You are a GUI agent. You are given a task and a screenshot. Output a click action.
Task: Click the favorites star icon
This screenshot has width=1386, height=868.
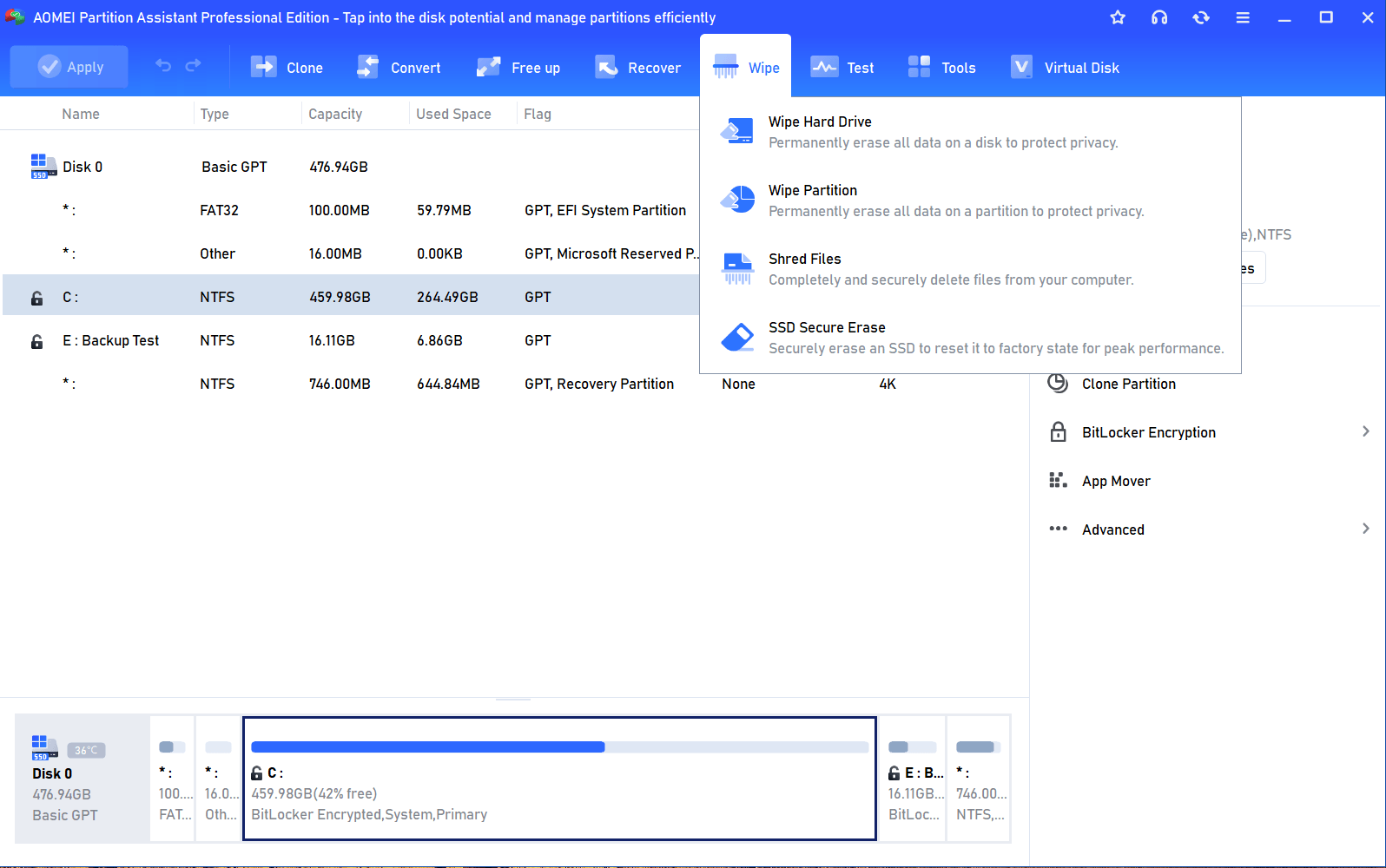[1118, 17]
